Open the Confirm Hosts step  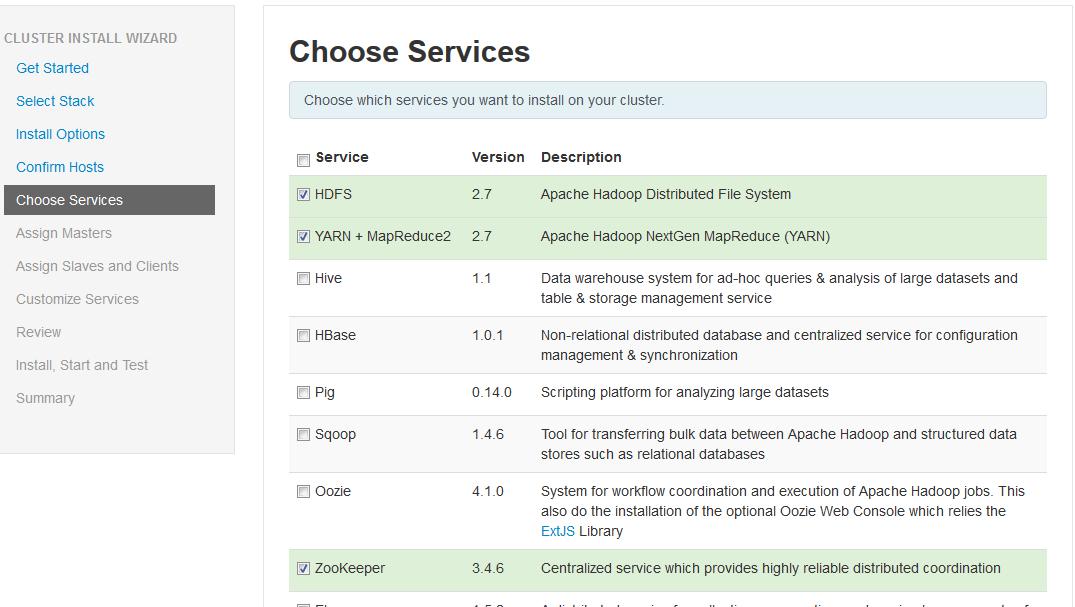pyautogui.click(x=60, y=167)
